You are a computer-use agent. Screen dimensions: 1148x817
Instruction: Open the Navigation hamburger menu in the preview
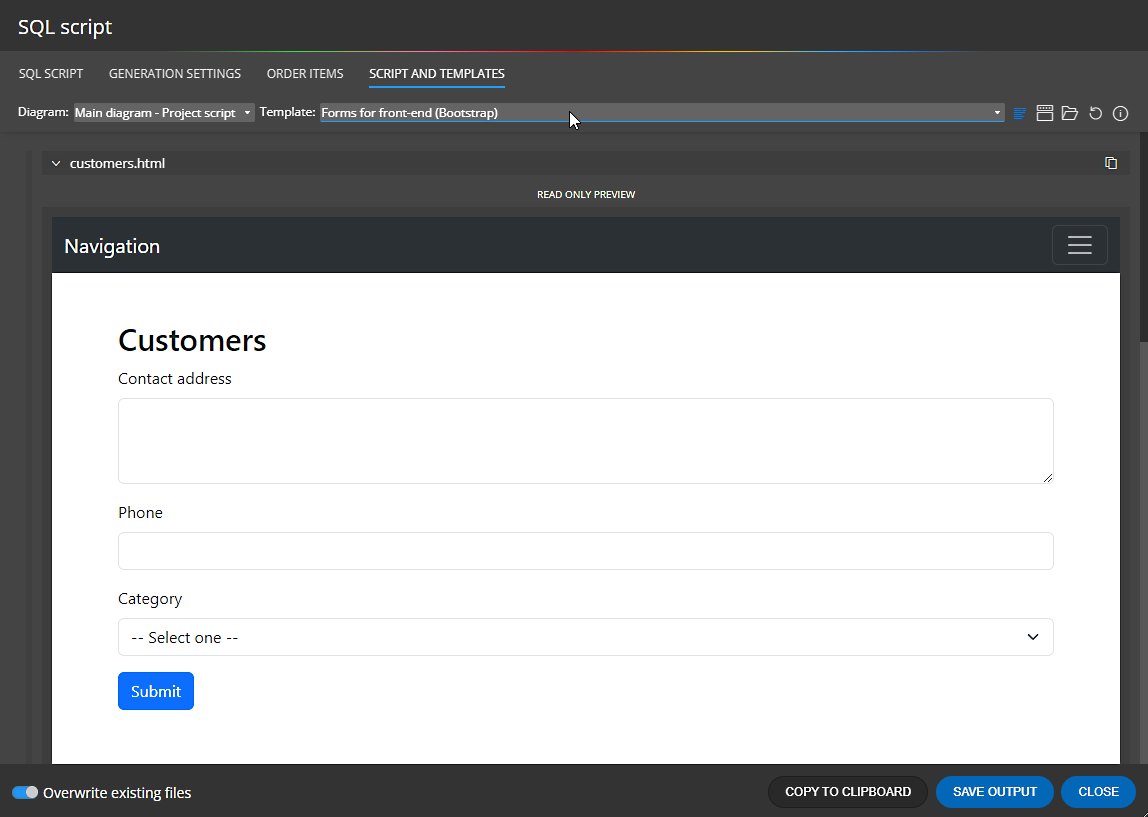pos(1079,244)
